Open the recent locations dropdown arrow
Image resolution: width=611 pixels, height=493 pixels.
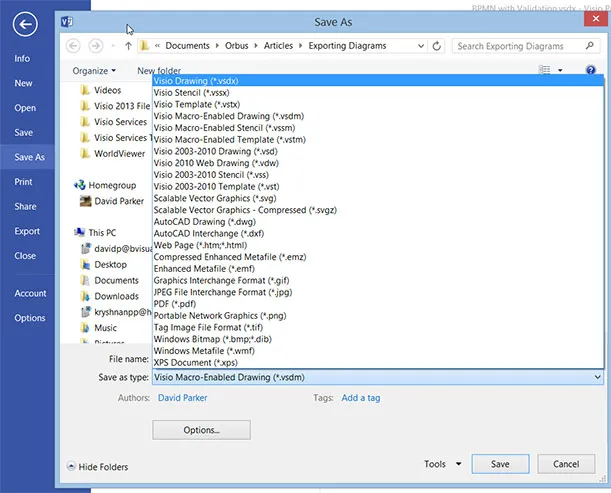113,46
